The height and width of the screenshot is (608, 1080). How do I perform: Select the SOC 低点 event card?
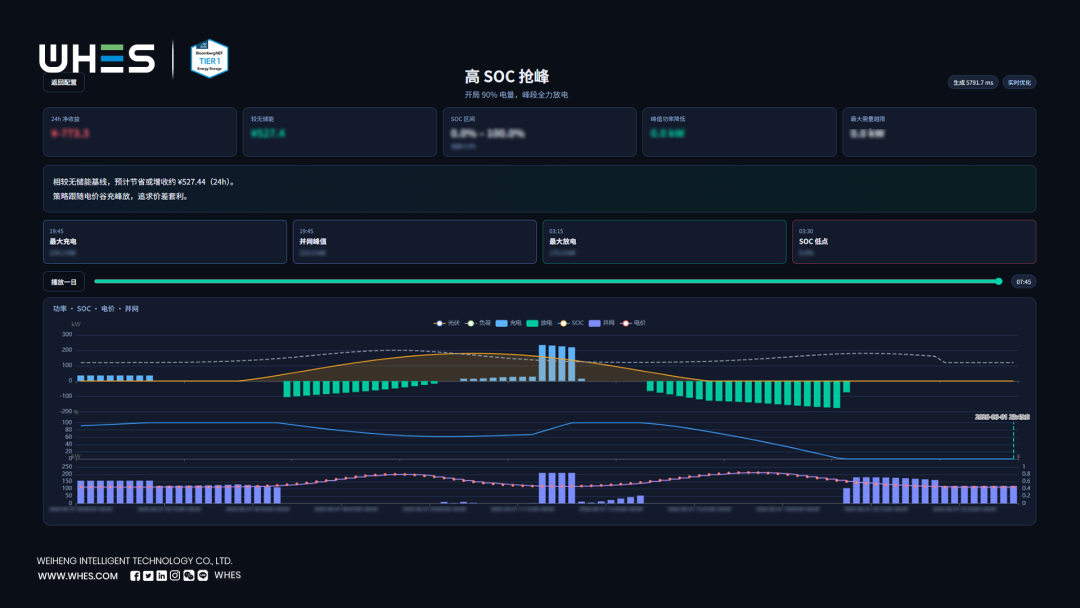pyautogui.click(x=914, y=242)
